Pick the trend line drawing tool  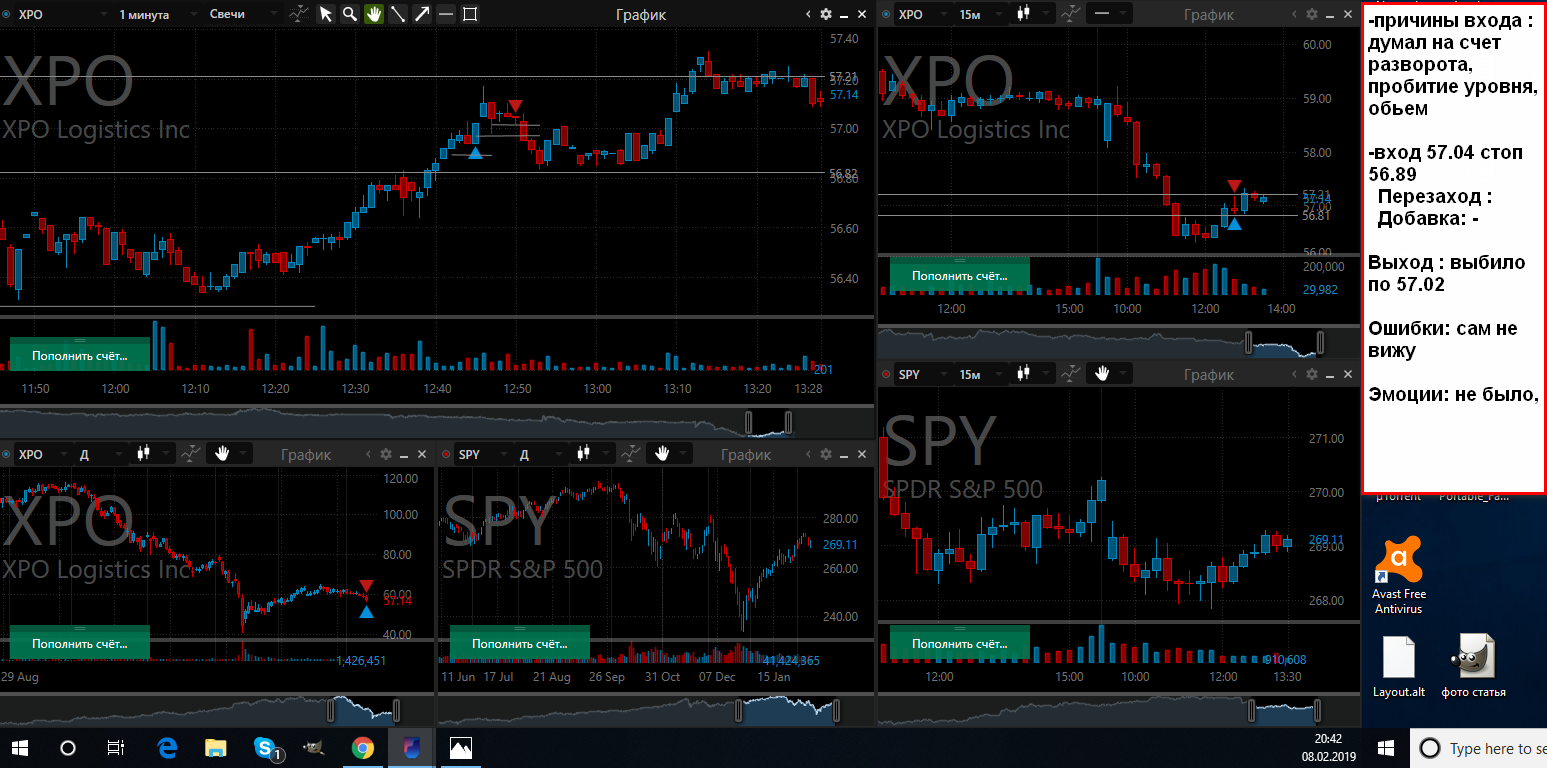click(x=397, y=14)
